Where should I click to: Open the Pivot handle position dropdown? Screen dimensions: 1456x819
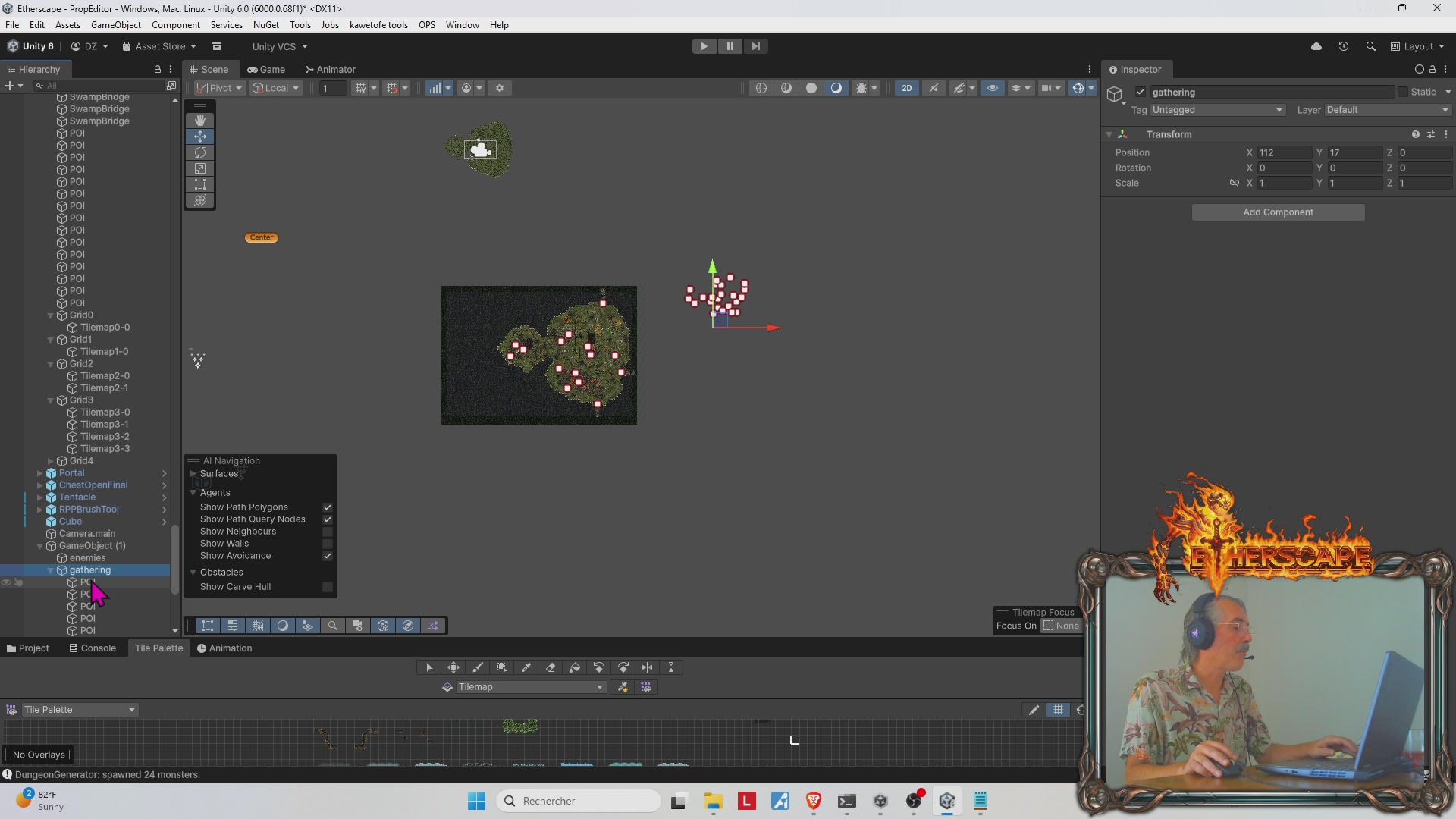[220, 88]
